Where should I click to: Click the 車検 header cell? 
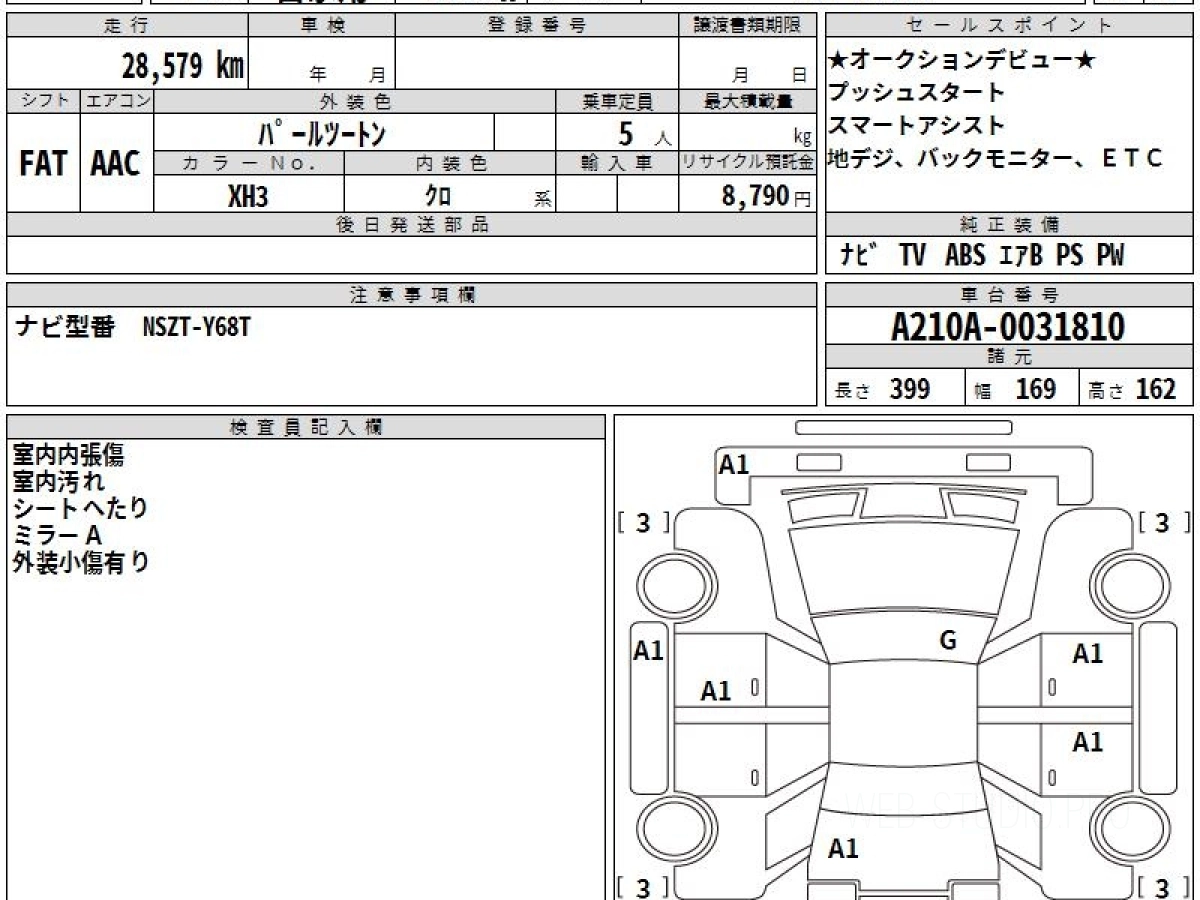pos(321,26)
